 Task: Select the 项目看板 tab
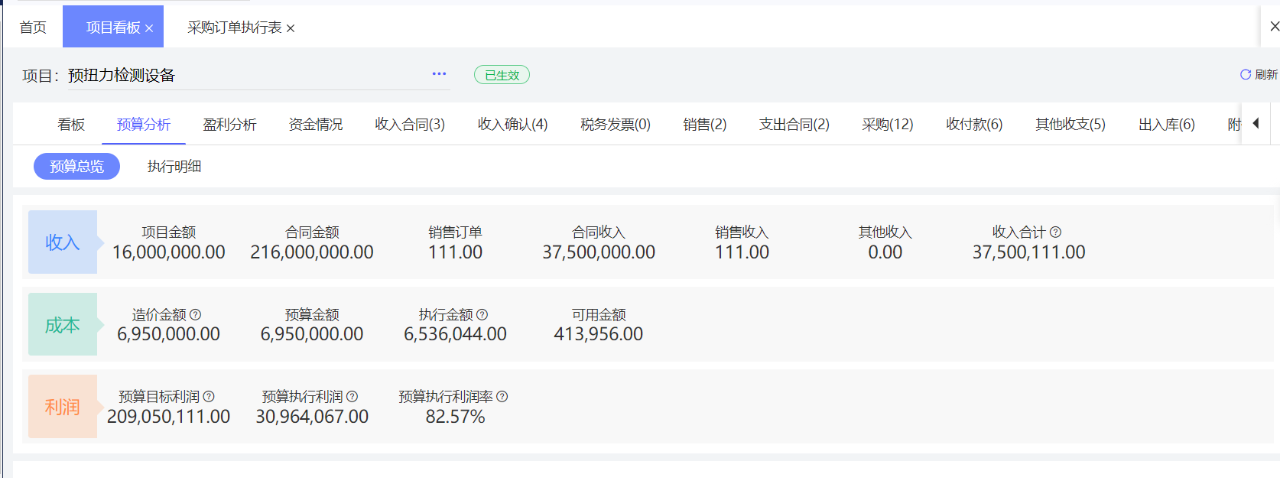pyautogui.click(x=113, y=28)
